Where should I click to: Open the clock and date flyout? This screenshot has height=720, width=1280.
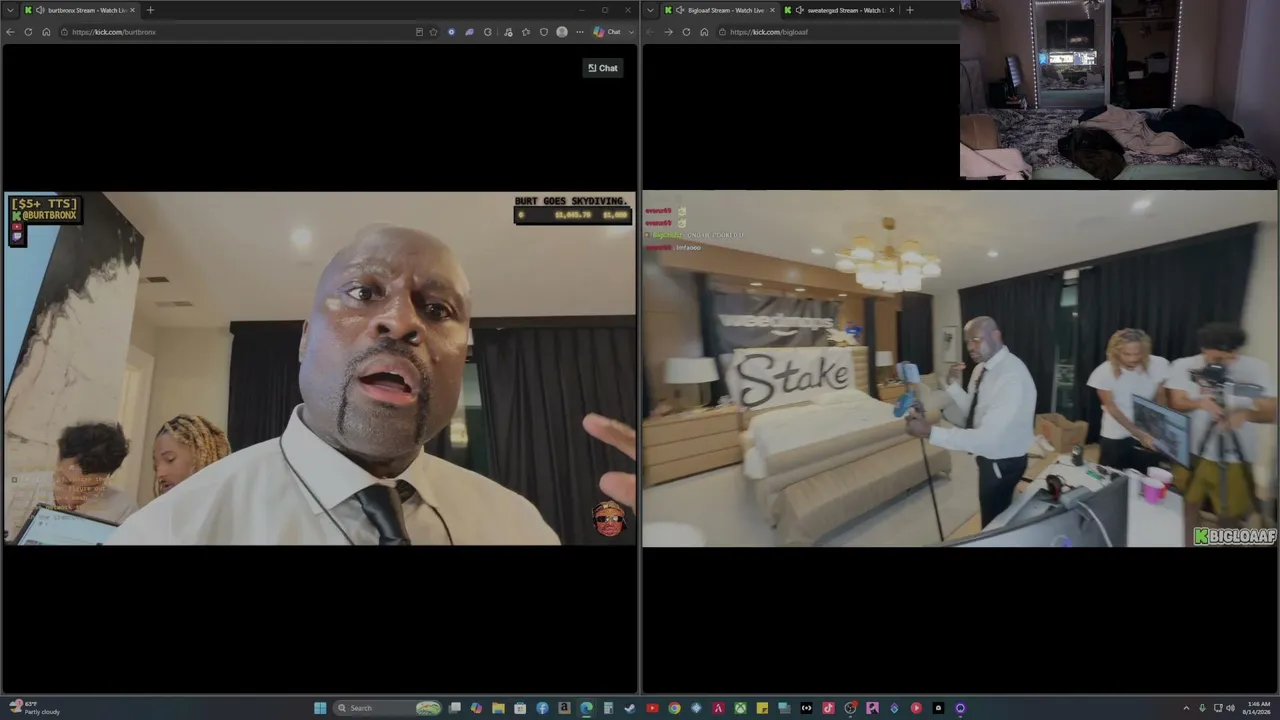pos(1258,708)
